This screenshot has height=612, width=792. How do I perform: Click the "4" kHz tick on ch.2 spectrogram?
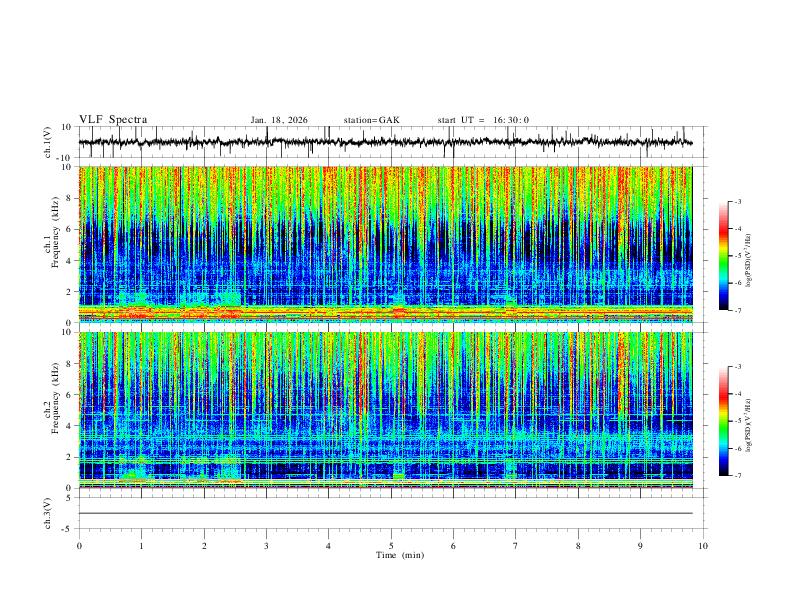69,426
